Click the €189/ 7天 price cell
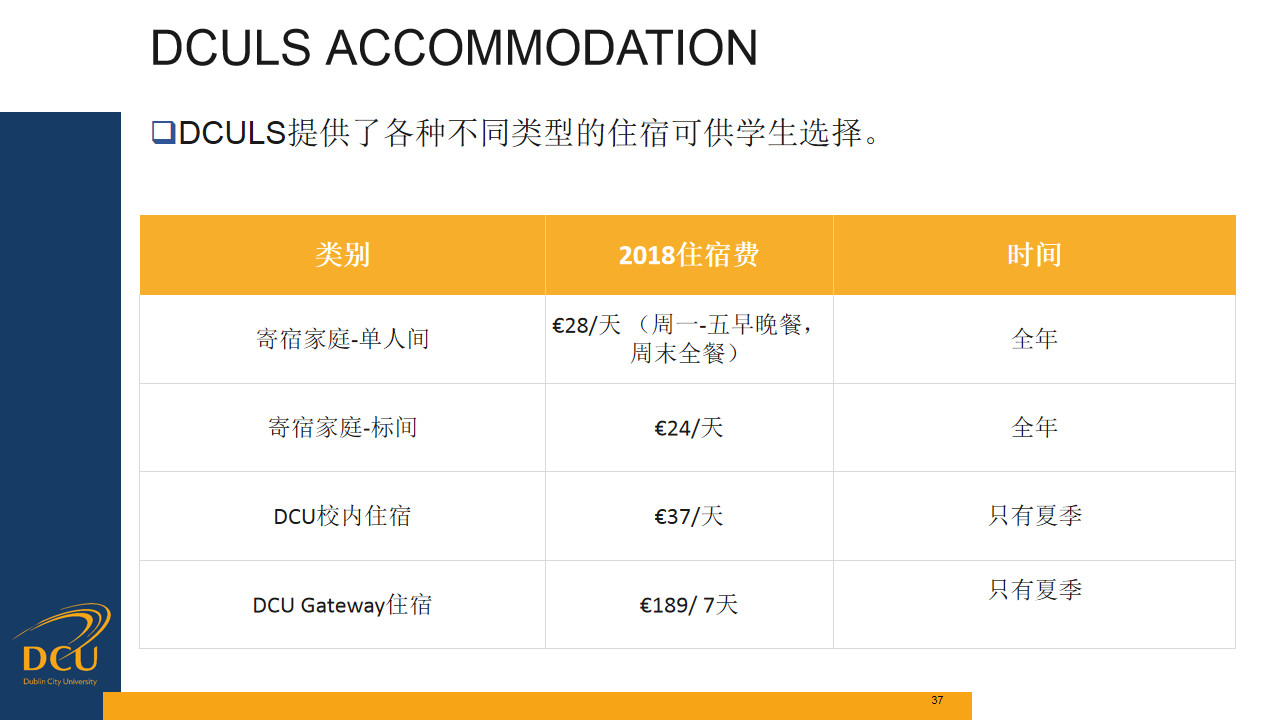The image size is (1280, 720). click(x=688, y=605)
